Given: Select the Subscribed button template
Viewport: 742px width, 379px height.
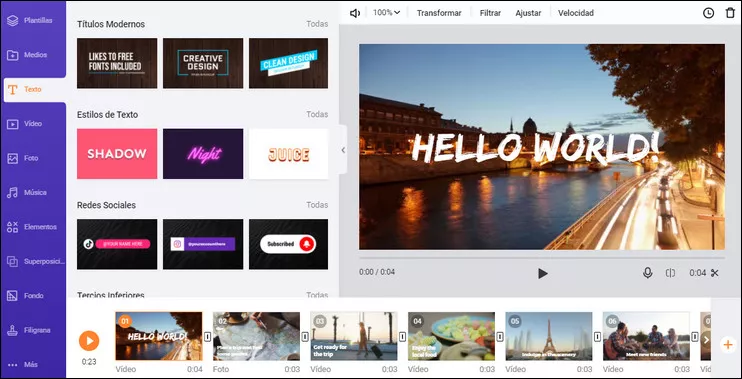Looking at the screenshot, I should tap(289, 244).
